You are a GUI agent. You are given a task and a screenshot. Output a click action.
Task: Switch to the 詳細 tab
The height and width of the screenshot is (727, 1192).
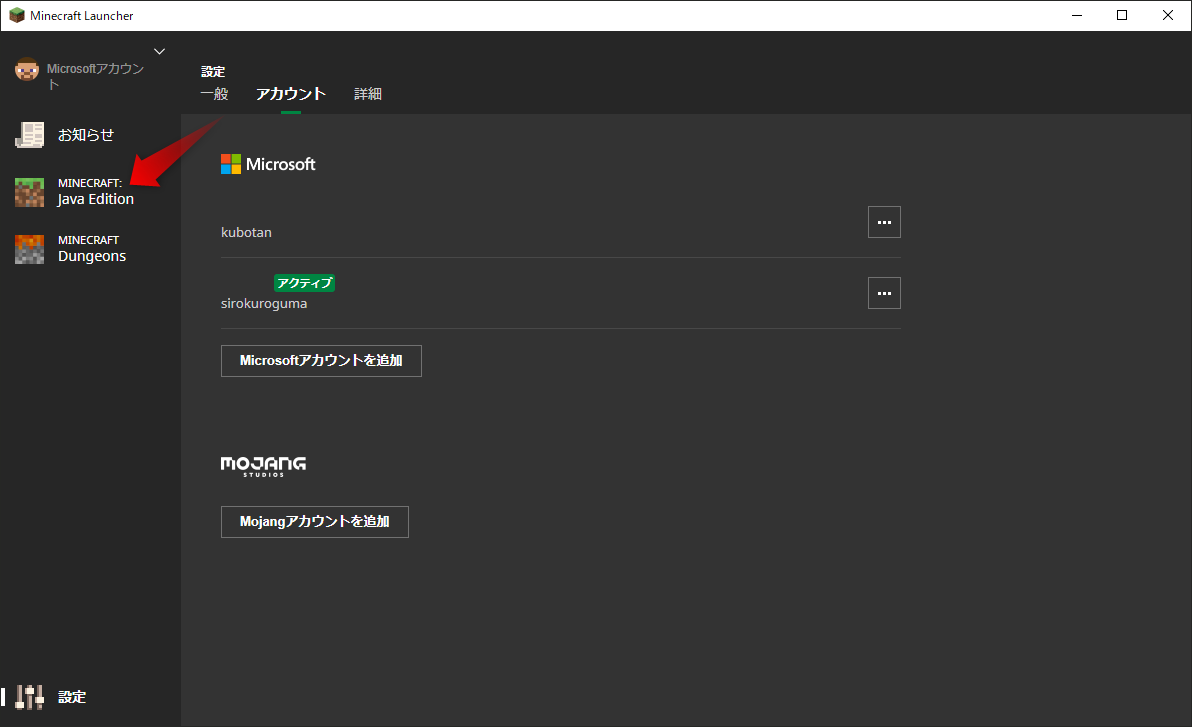tap(368, 94)
